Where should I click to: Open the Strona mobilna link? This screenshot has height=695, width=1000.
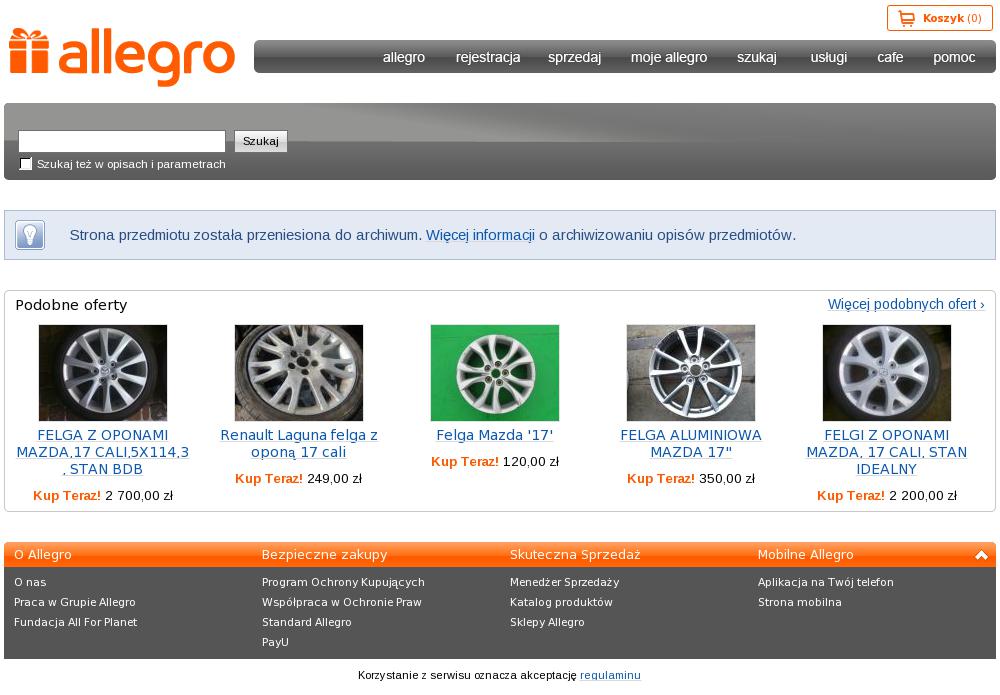800,602
